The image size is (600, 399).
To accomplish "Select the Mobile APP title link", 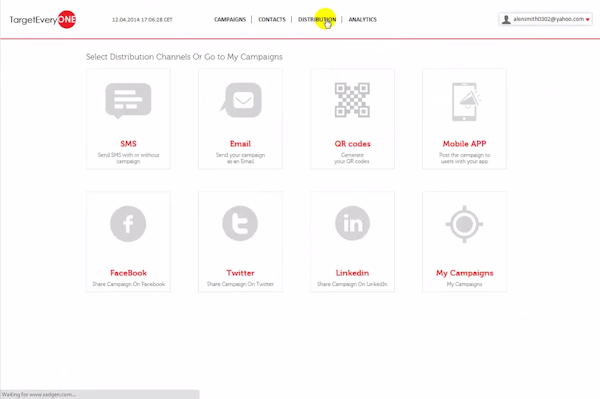I will pos(465,144).
